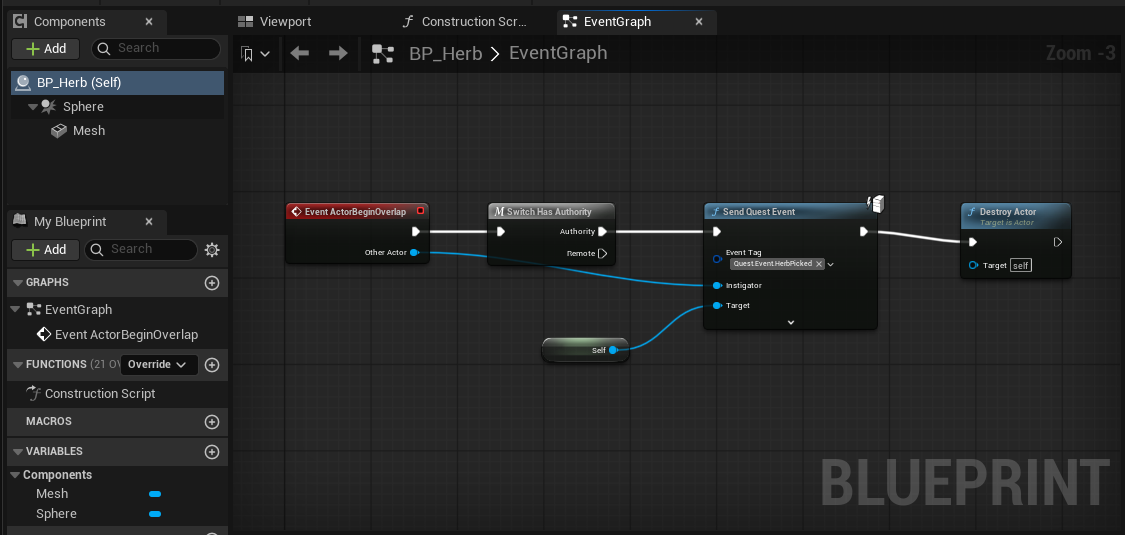
Task: Click the Other Actor output pin
Action: (414, 252)
